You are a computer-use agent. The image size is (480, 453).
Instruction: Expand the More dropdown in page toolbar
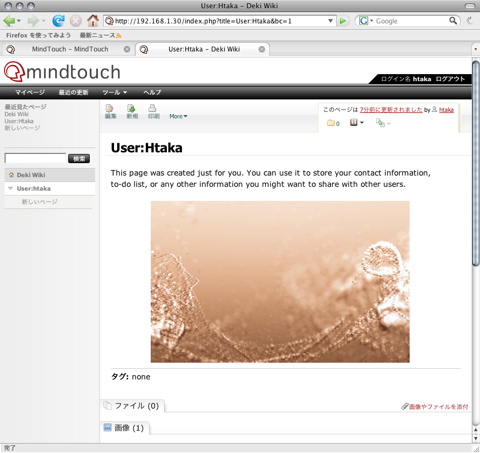click(178, 116)
